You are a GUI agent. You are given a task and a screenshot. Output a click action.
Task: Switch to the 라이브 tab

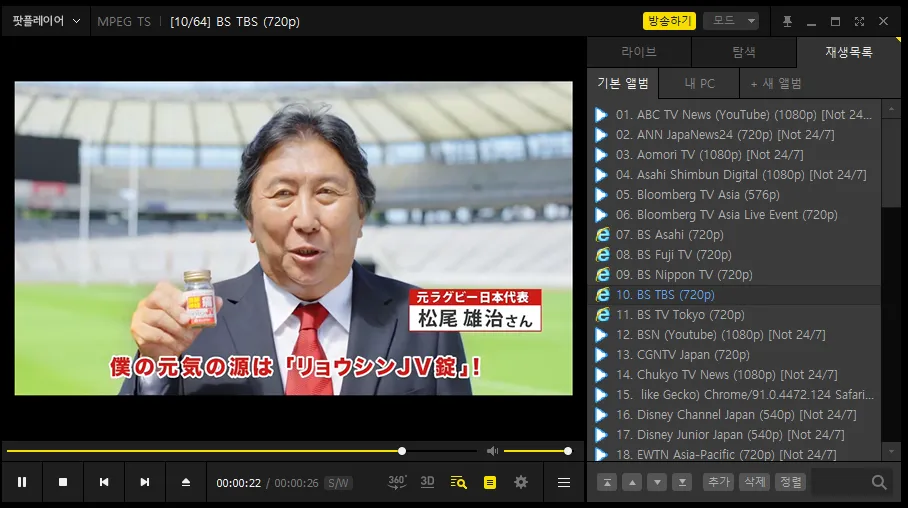point(639,52)
